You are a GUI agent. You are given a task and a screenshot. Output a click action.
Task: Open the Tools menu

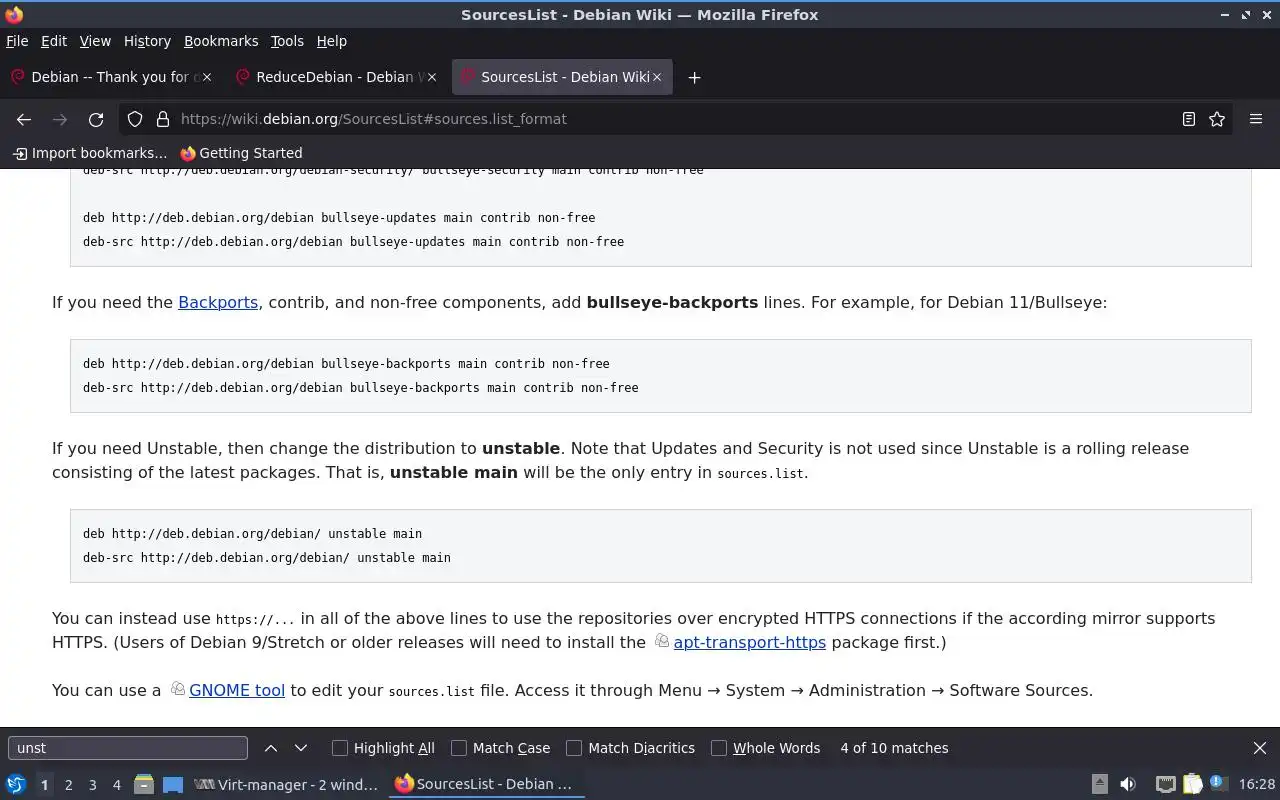(x=287, y=41)
